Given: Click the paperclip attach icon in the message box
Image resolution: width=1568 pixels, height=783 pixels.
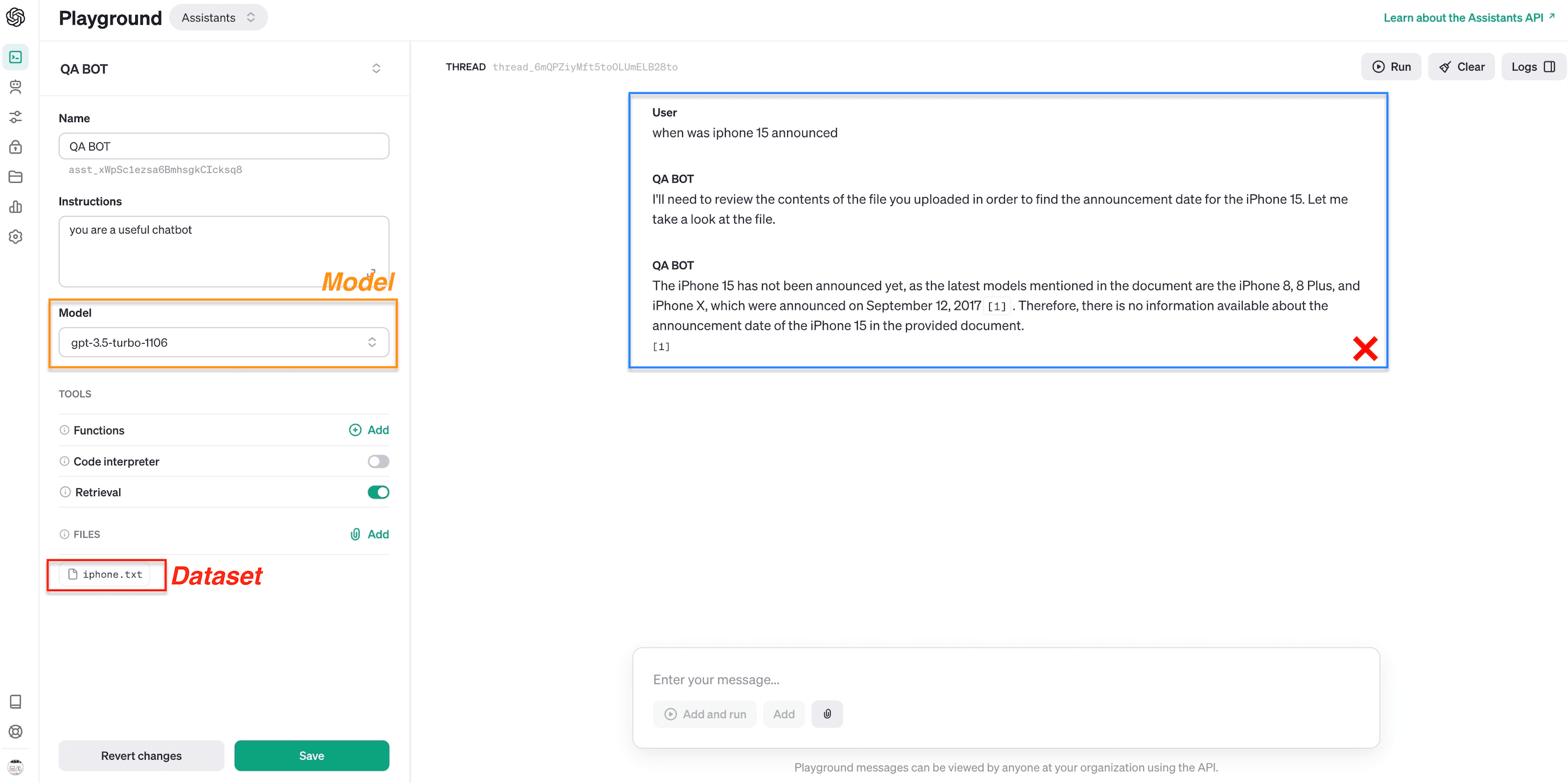Looking at the screenshot, I should (827, 714).
